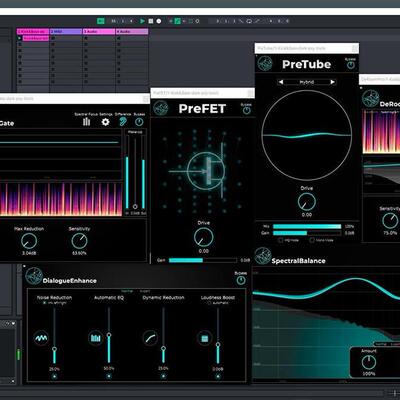Click the round Record button
The image size is (400, 400).
point(159,21)
